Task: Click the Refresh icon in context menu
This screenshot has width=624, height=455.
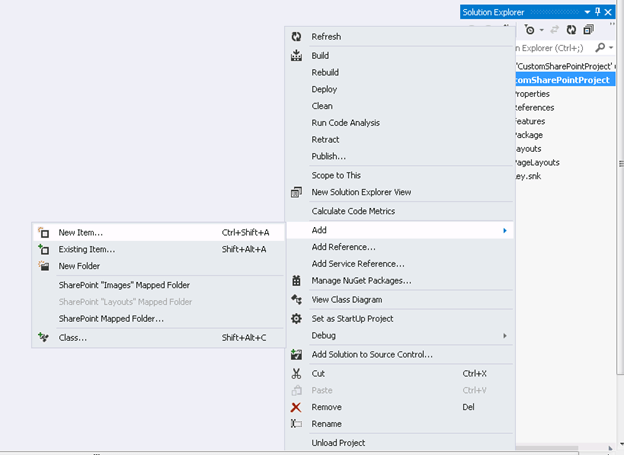Action: pos(296,37)
